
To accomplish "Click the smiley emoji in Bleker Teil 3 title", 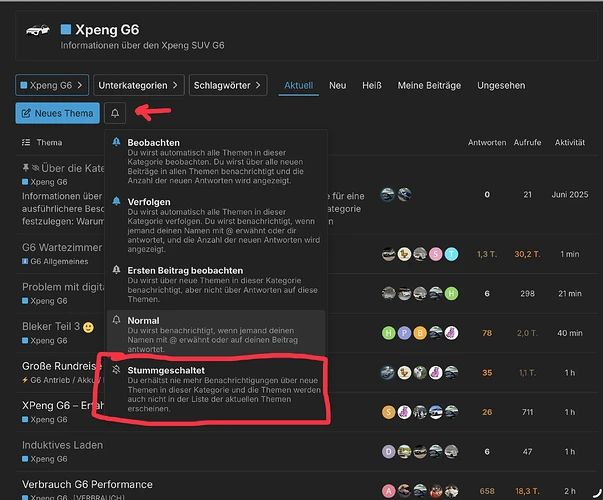I will 88,327.
